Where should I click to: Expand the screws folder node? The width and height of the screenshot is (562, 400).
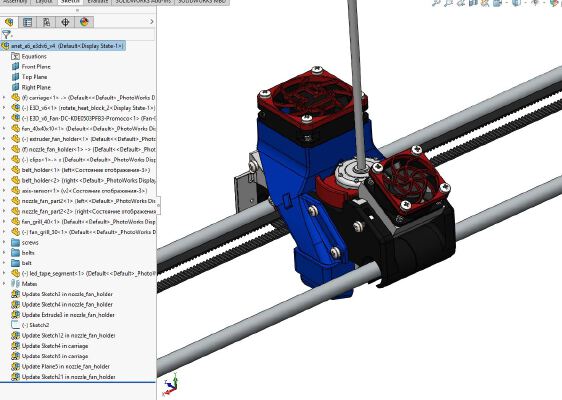4,243
